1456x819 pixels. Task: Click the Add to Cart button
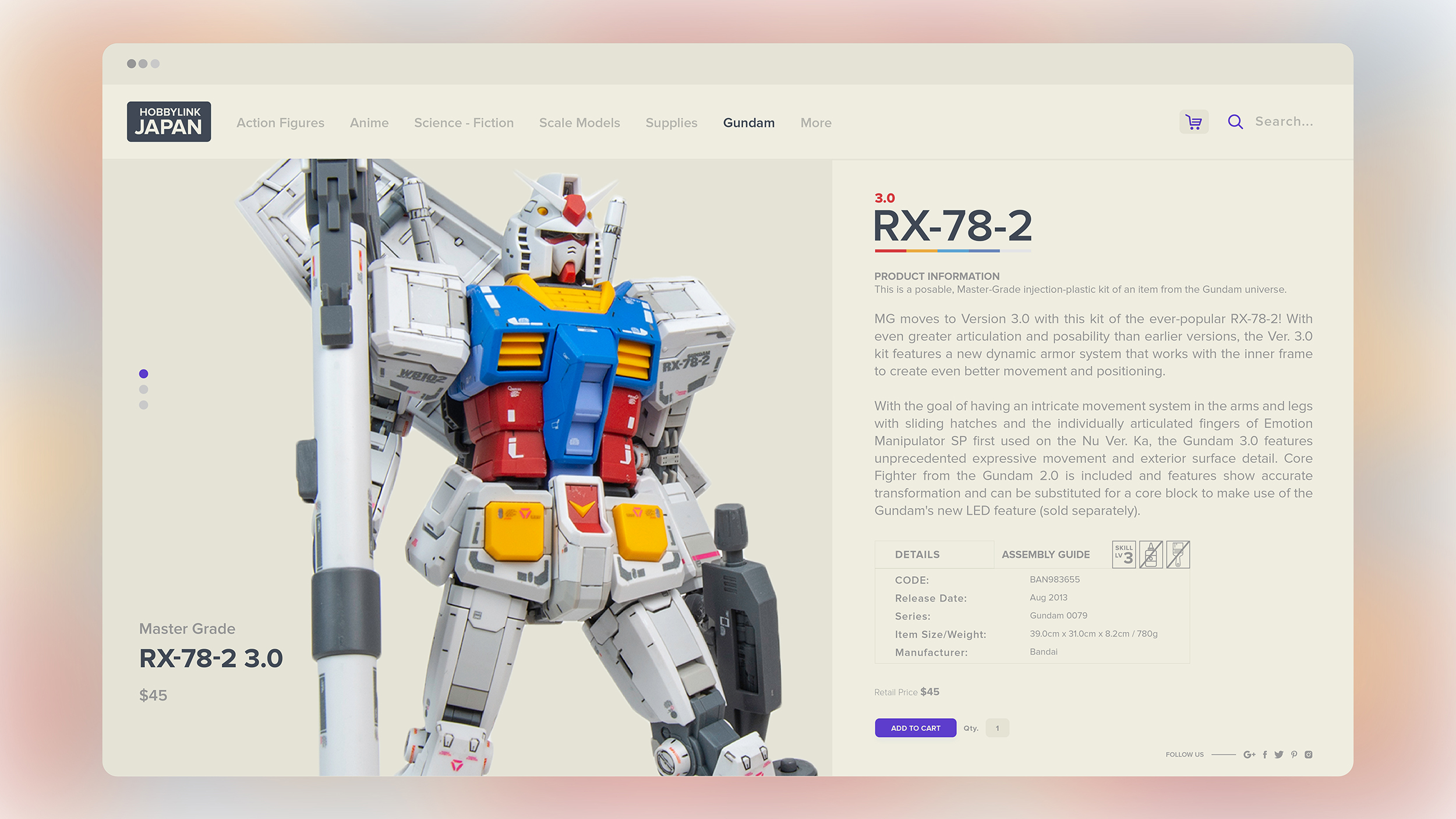pos(916,728)
